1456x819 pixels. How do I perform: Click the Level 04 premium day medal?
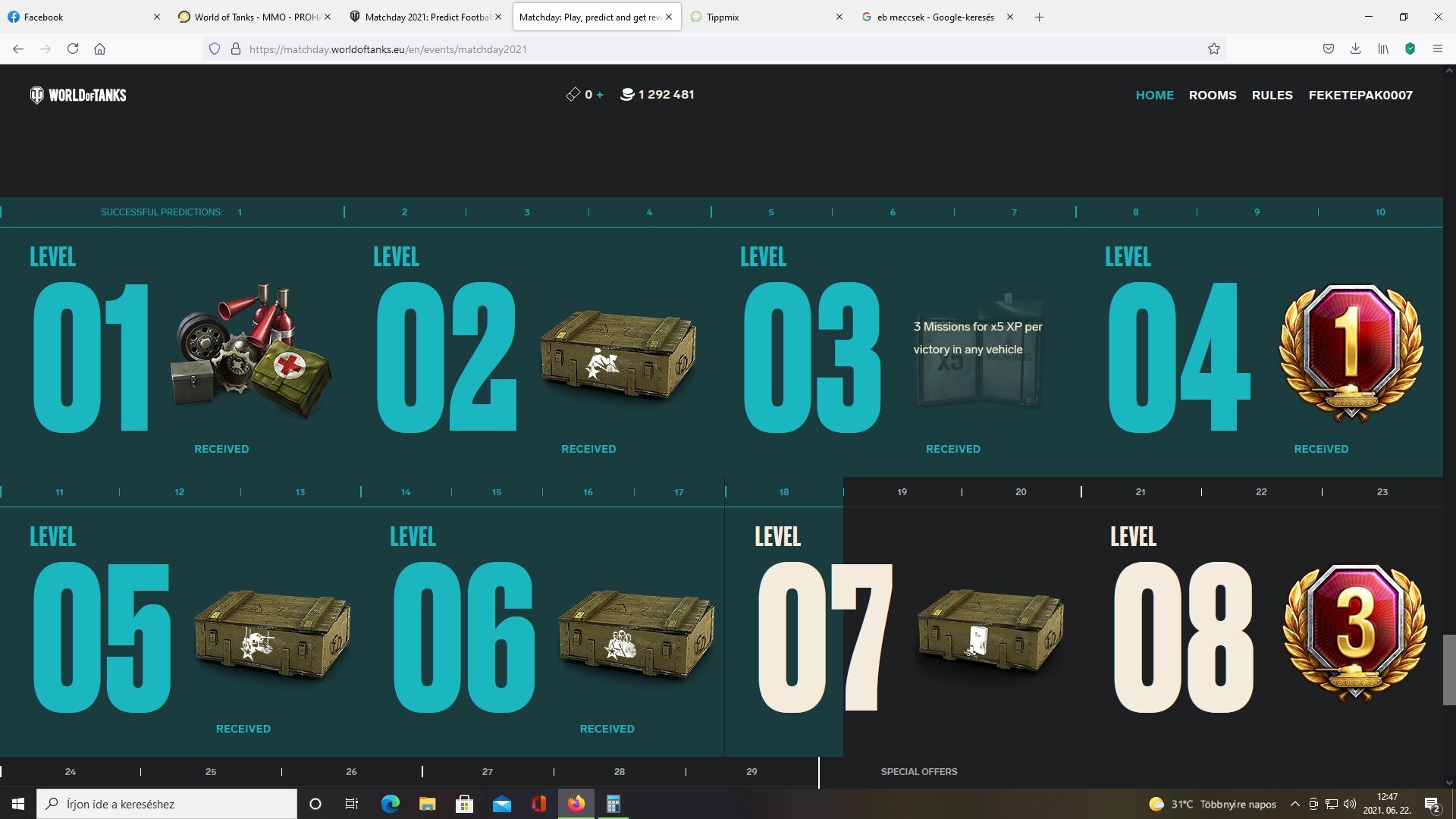tap(1351, 353)
